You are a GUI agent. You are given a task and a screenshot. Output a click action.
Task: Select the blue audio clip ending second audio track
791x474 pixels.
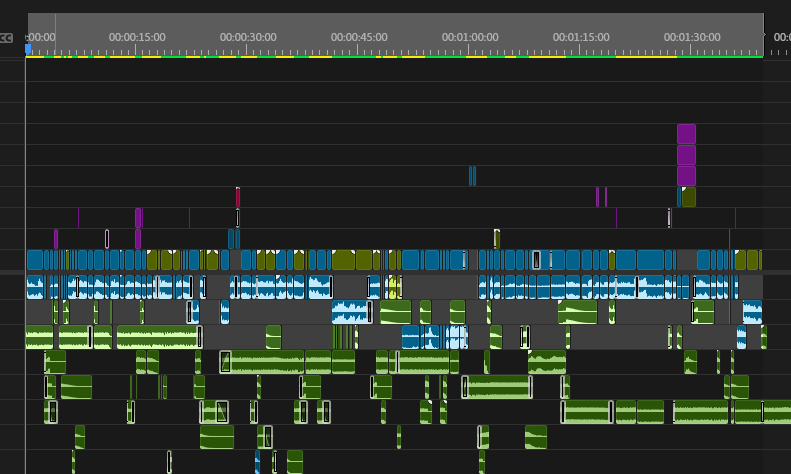pyautogui.click(x=752, y=312)
